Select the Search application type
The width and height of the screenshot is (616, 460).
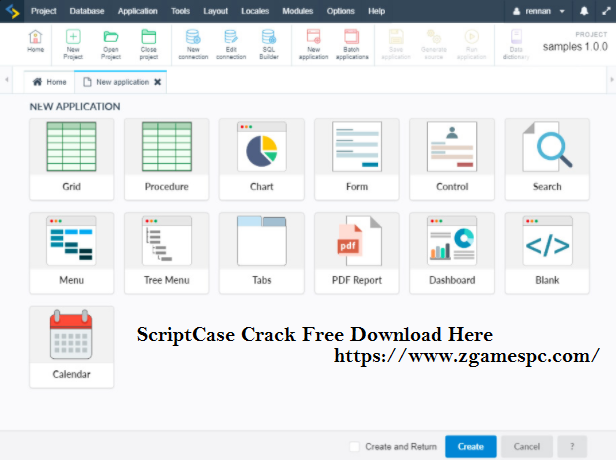(547, 159)
